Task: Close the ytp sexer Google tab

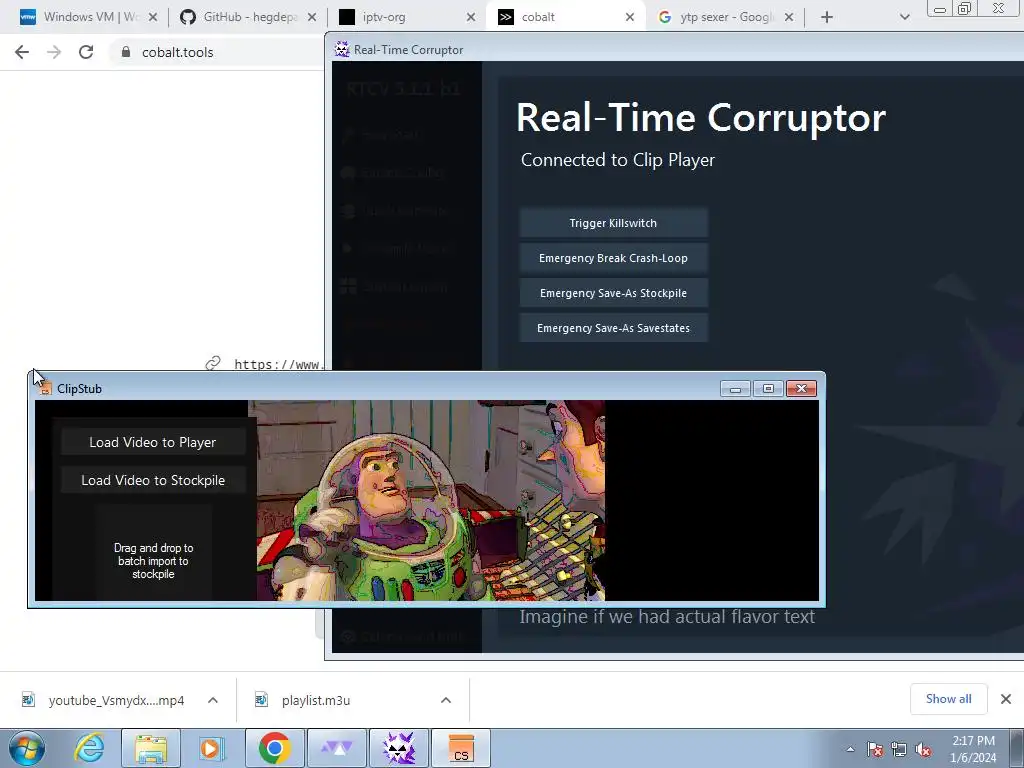Action: click(789, 17)
